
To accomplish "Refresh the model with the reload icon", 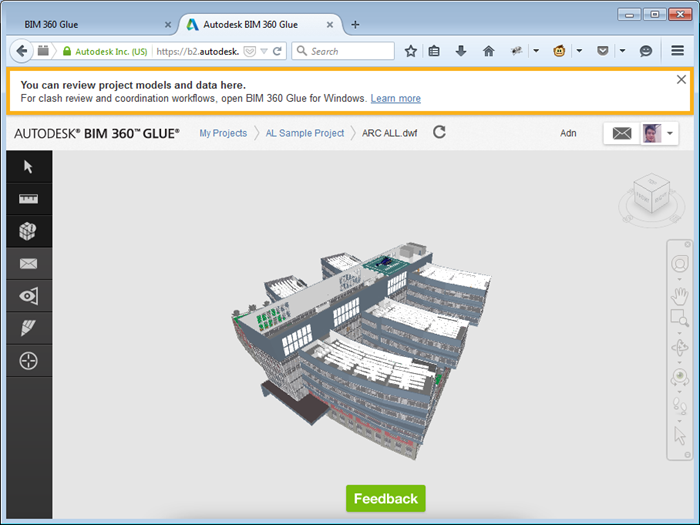I will tap(439, 132).
